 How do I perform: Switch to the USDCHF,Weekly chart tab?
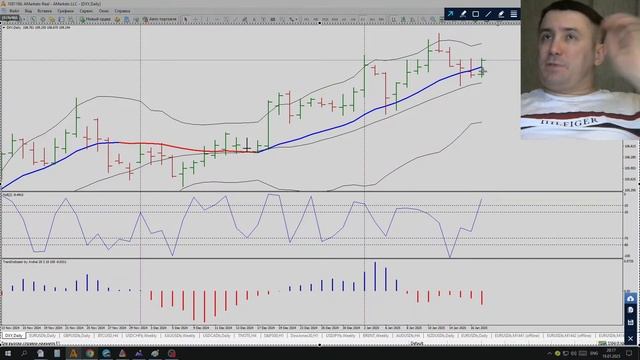(x=141, y=336)
